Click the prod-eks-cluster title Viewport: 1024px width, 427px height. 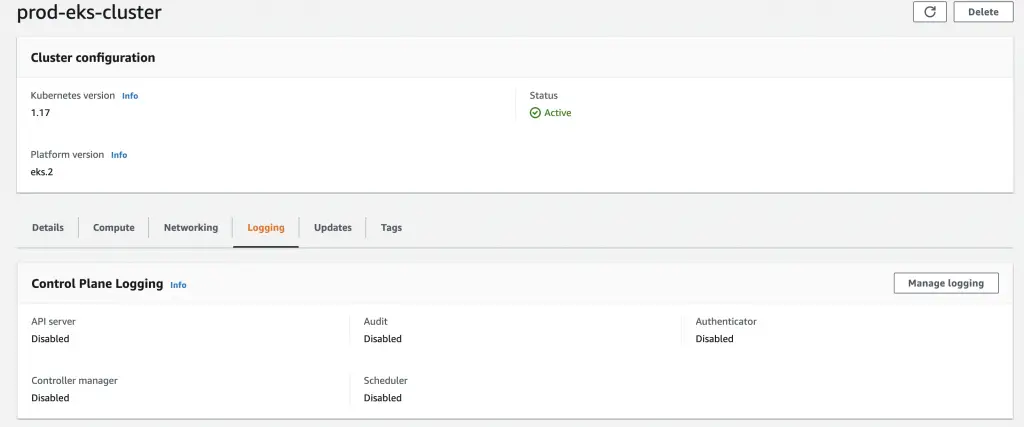[x=89, y=12]
